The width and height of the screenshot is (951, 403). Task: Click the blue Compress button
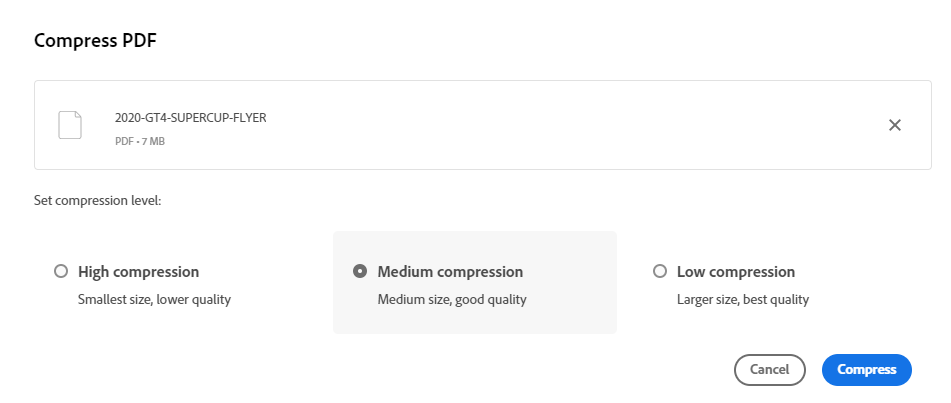click(x=866, y=369)
